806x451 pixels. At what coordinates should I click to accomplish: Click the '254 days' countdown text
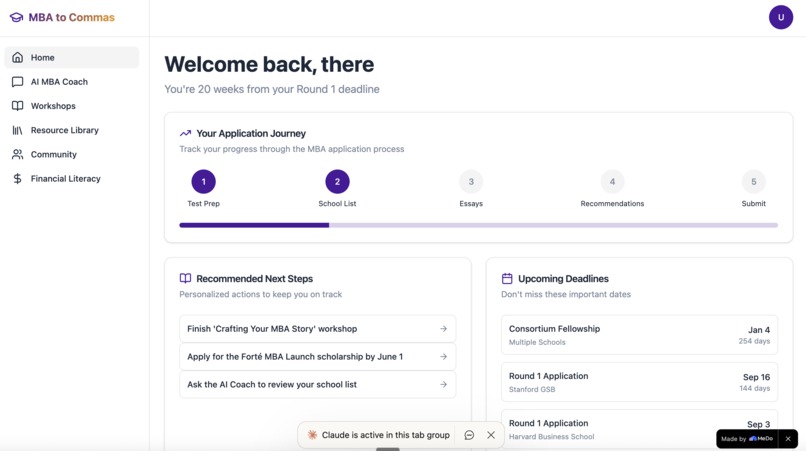(754, 341)
